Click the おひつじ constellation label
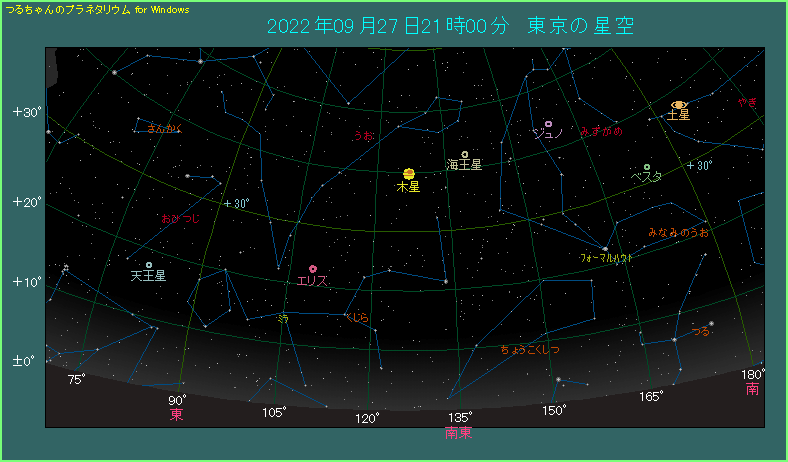This screenshot has width=788, height=462. 180,218
